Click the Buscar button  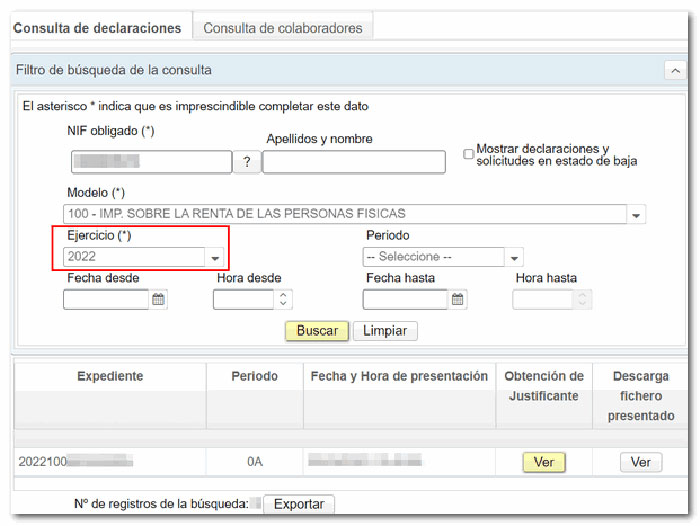[317, 331]
